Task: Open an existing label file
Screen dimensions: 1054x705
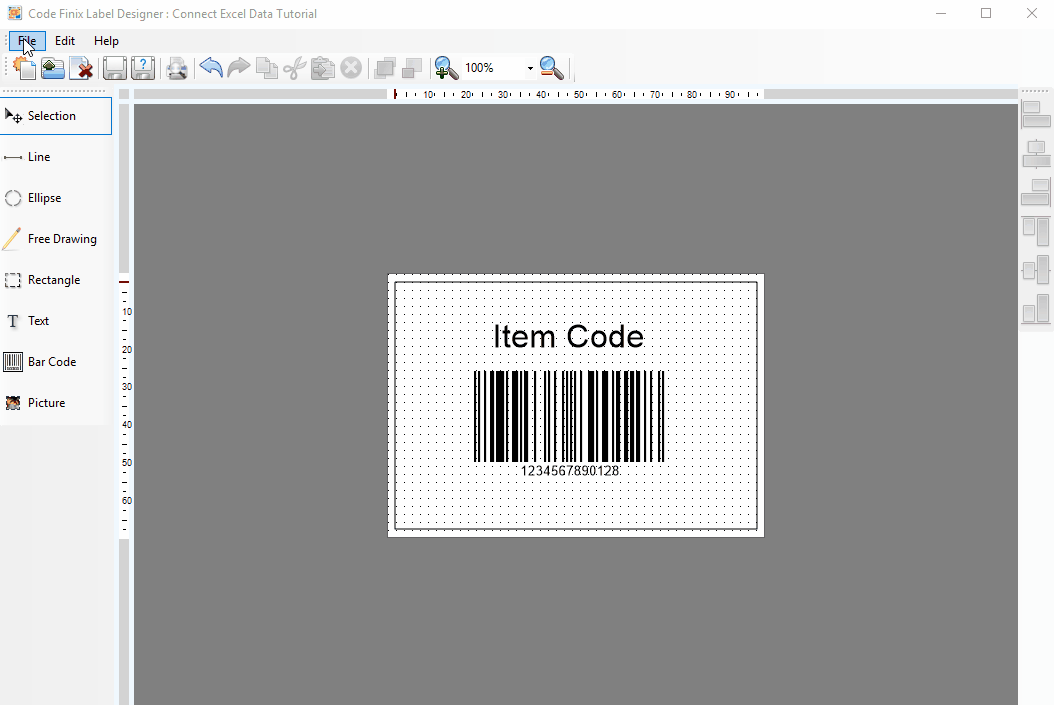Action: (x=52, y=68)
